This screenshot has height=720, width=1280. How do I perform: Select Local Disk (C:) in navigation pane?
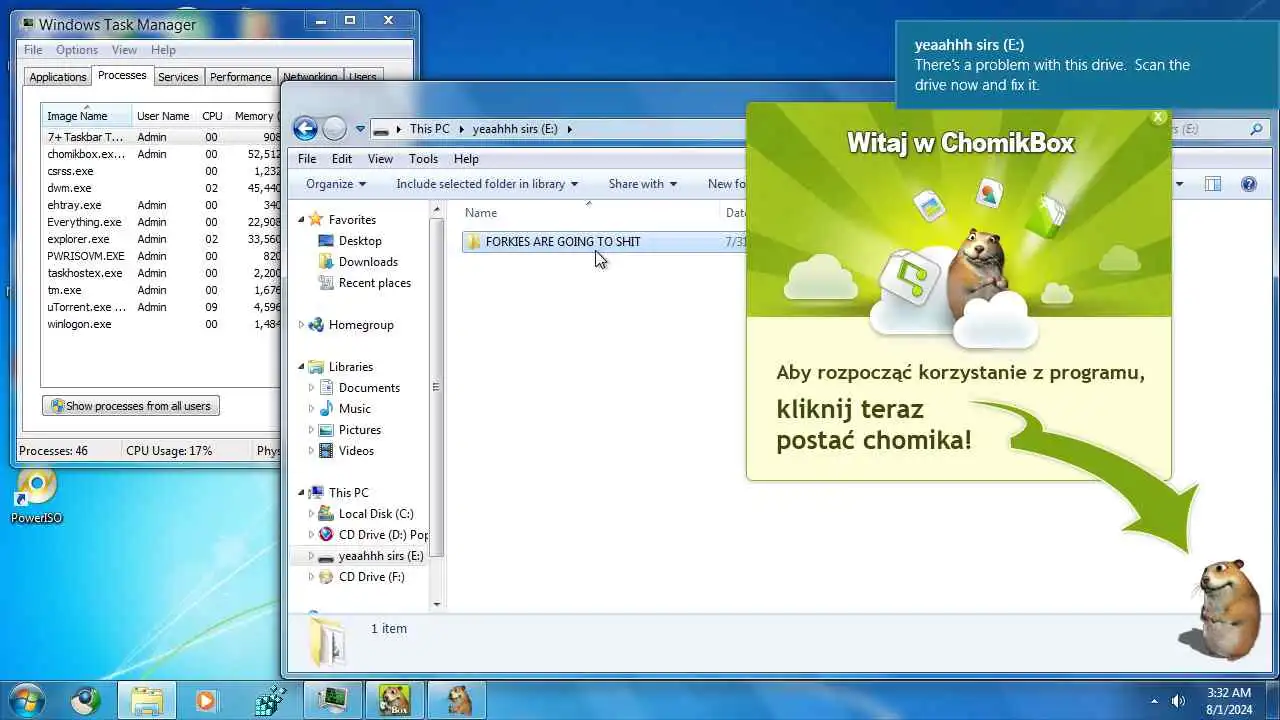point(375,514)
